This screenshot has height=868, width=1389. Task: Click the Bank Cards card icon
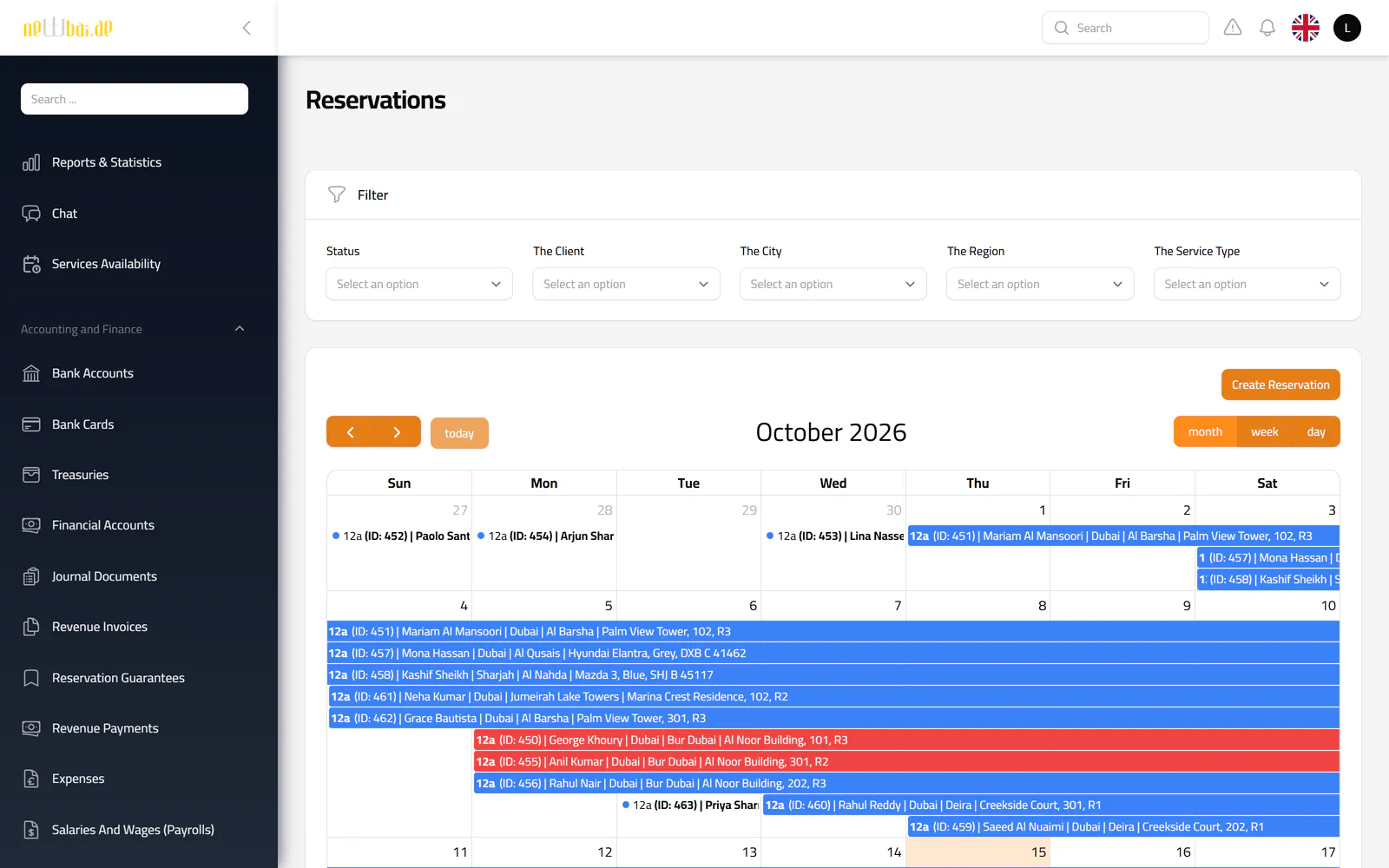point(31,424)
